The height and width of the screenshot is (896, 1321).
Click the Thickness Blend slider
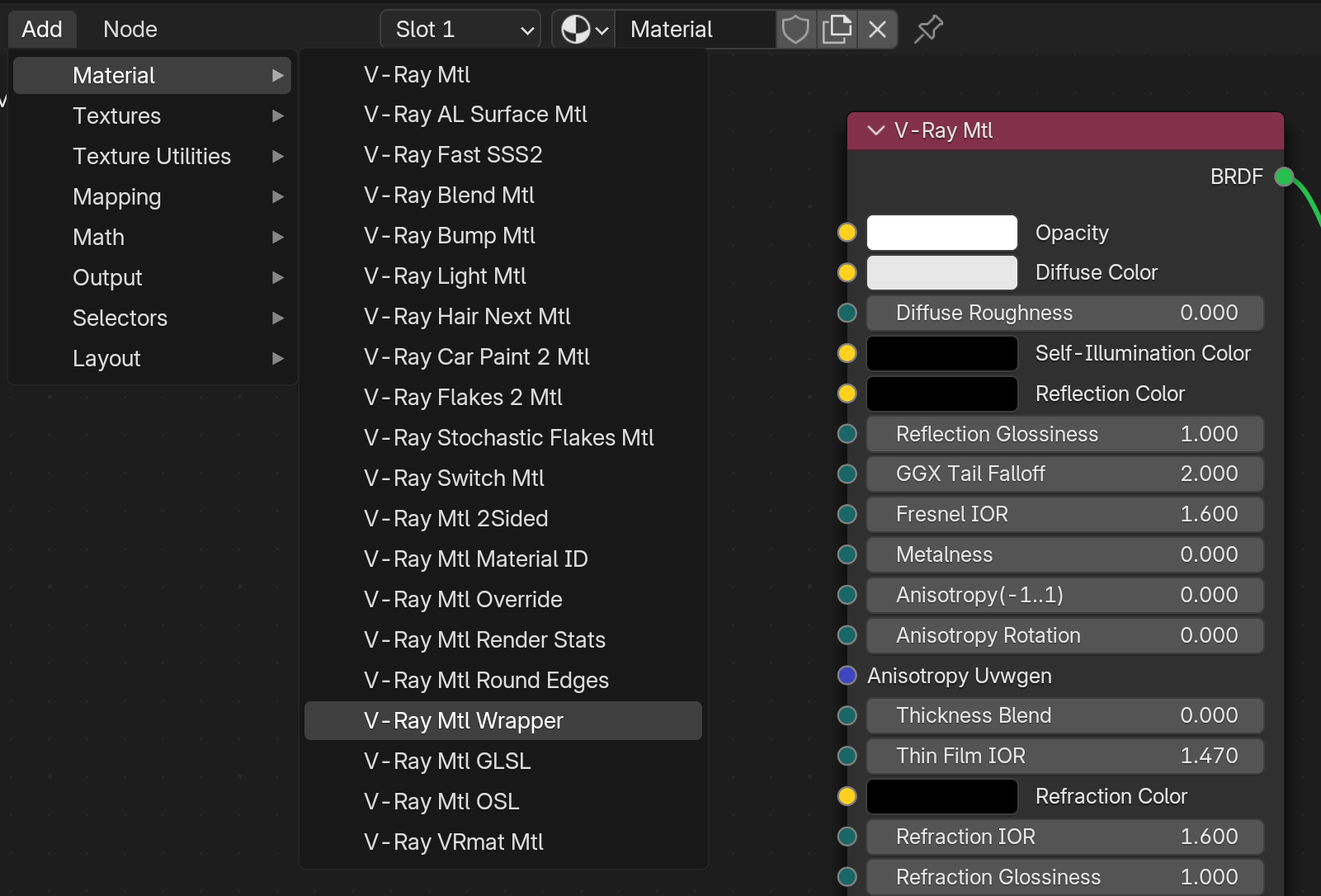[x=1065, y=716]
